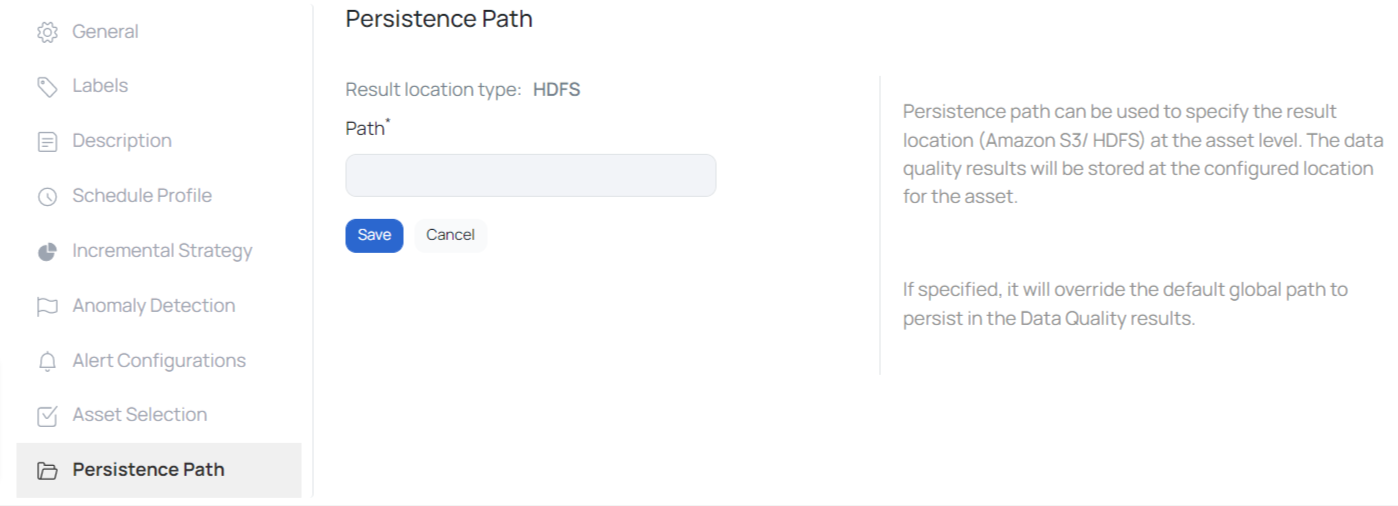This screenshot has height=506, width=1398.
Task: Save the persistence path
Action: (x=374, y=235)
